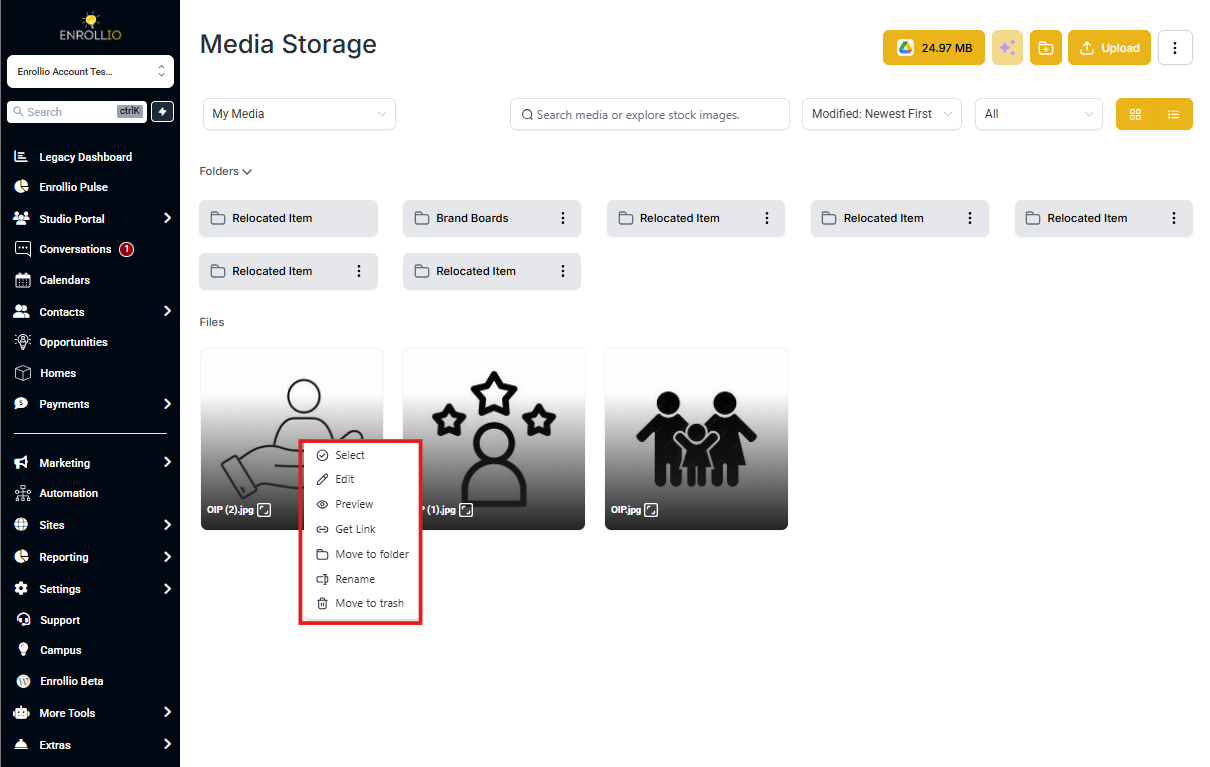
Task: Switch to grid view layout
Action: point(1135,114)
